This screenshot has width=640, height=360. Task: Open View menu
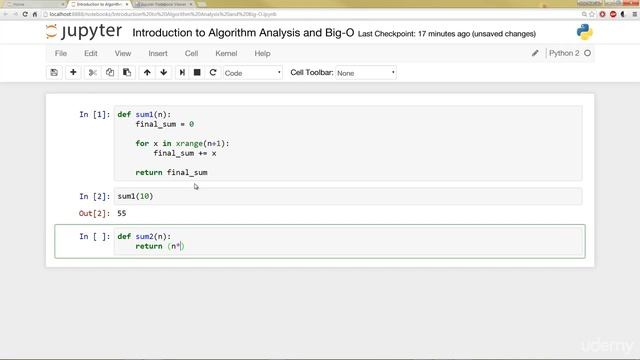pos(123,53)
